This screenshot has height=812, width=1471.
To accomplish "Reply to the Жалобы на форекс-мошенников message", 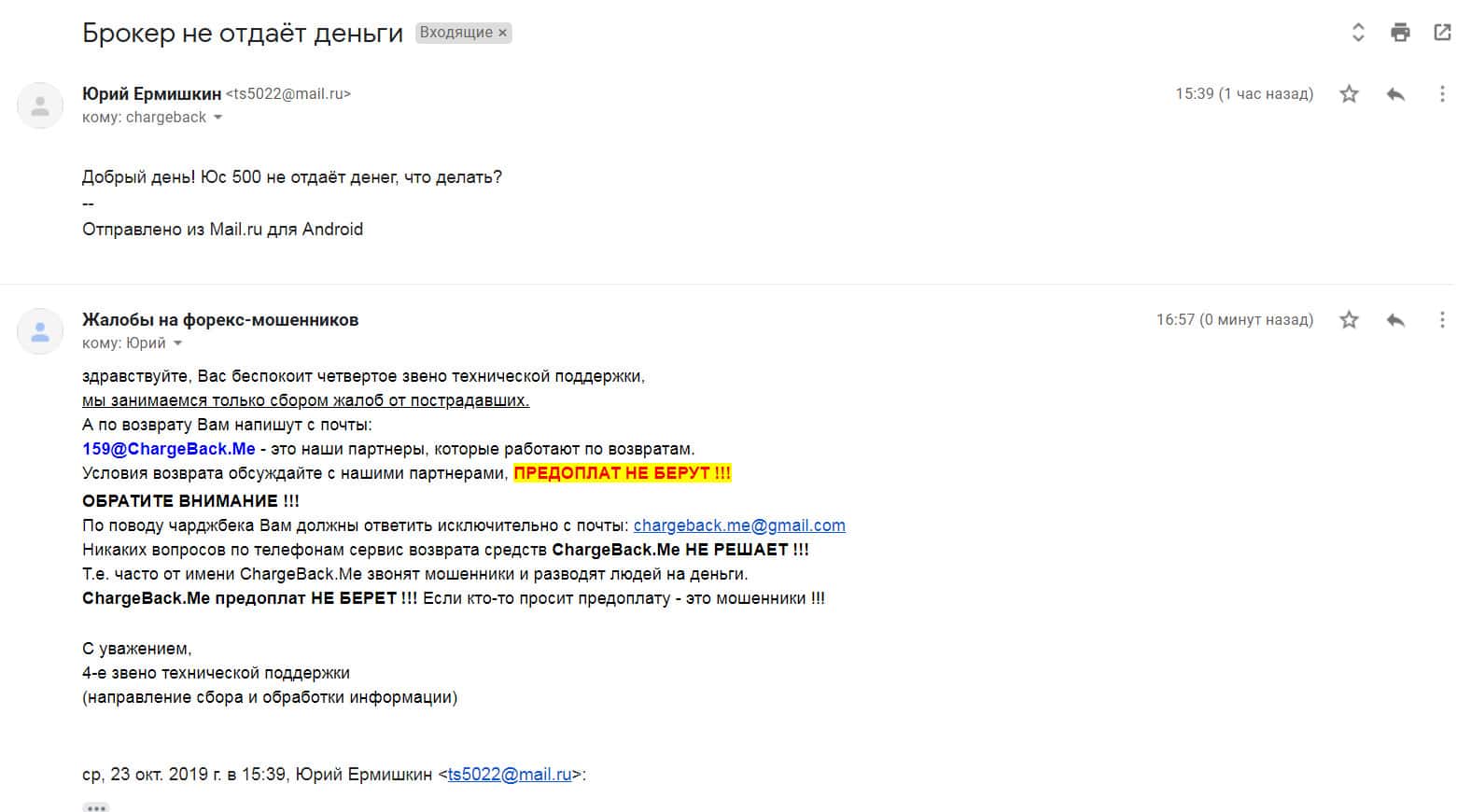I will coord(1395,320).
